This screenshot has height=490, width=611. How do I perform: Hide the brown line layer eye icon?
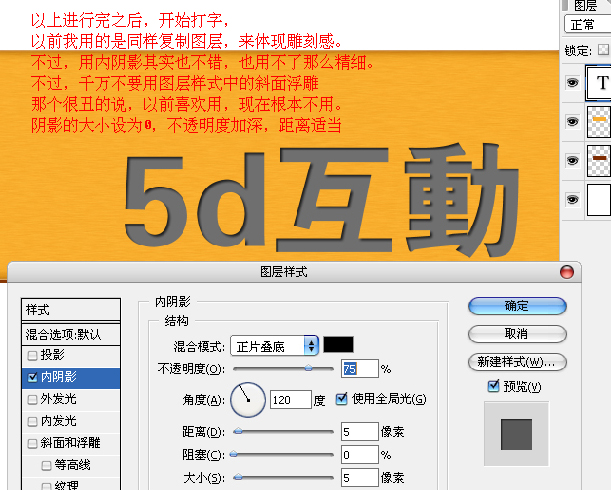coord(572,161)
